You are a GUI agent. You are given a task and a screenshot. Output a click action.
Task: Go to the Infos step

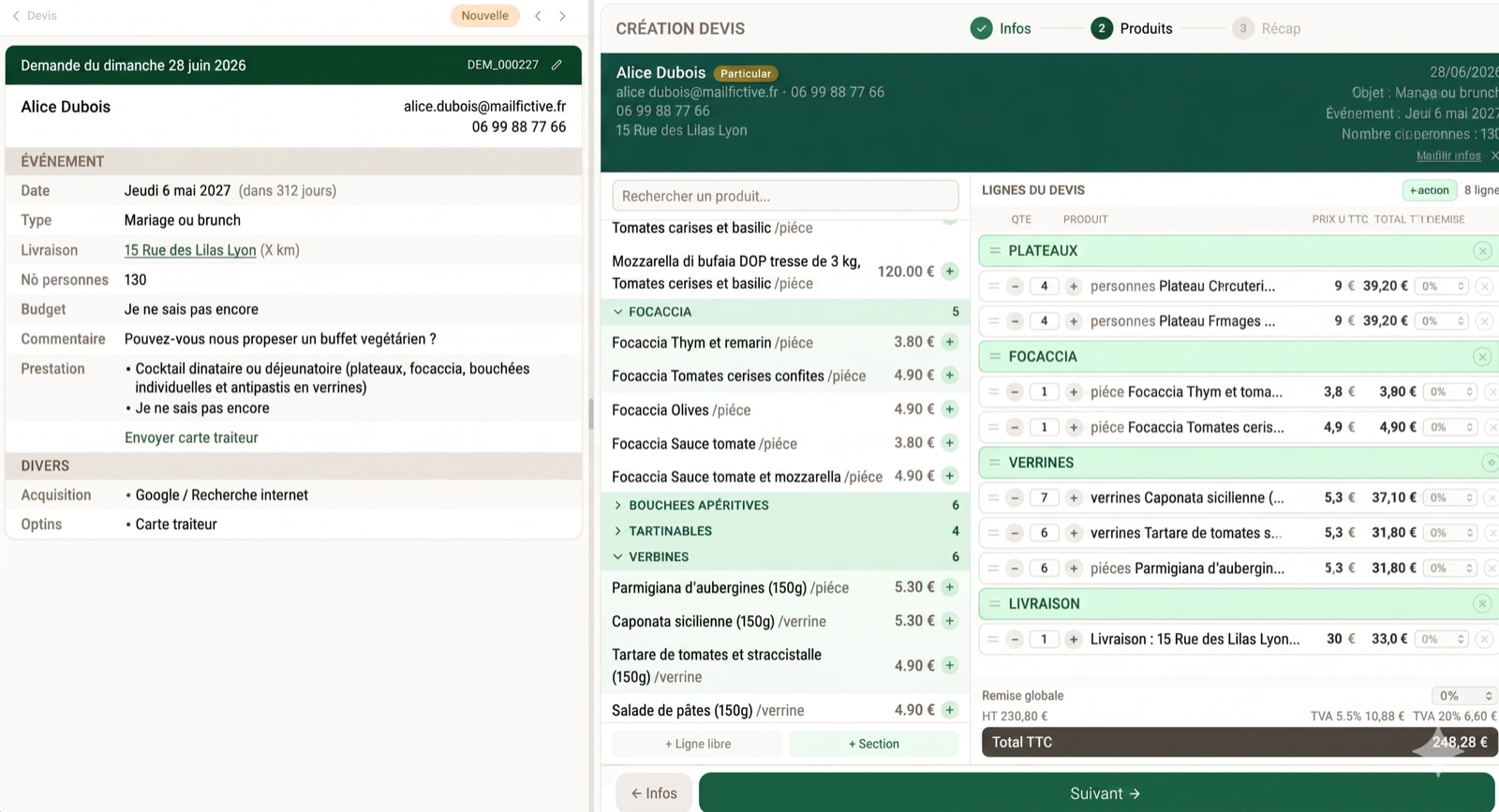pos(1002,29)
